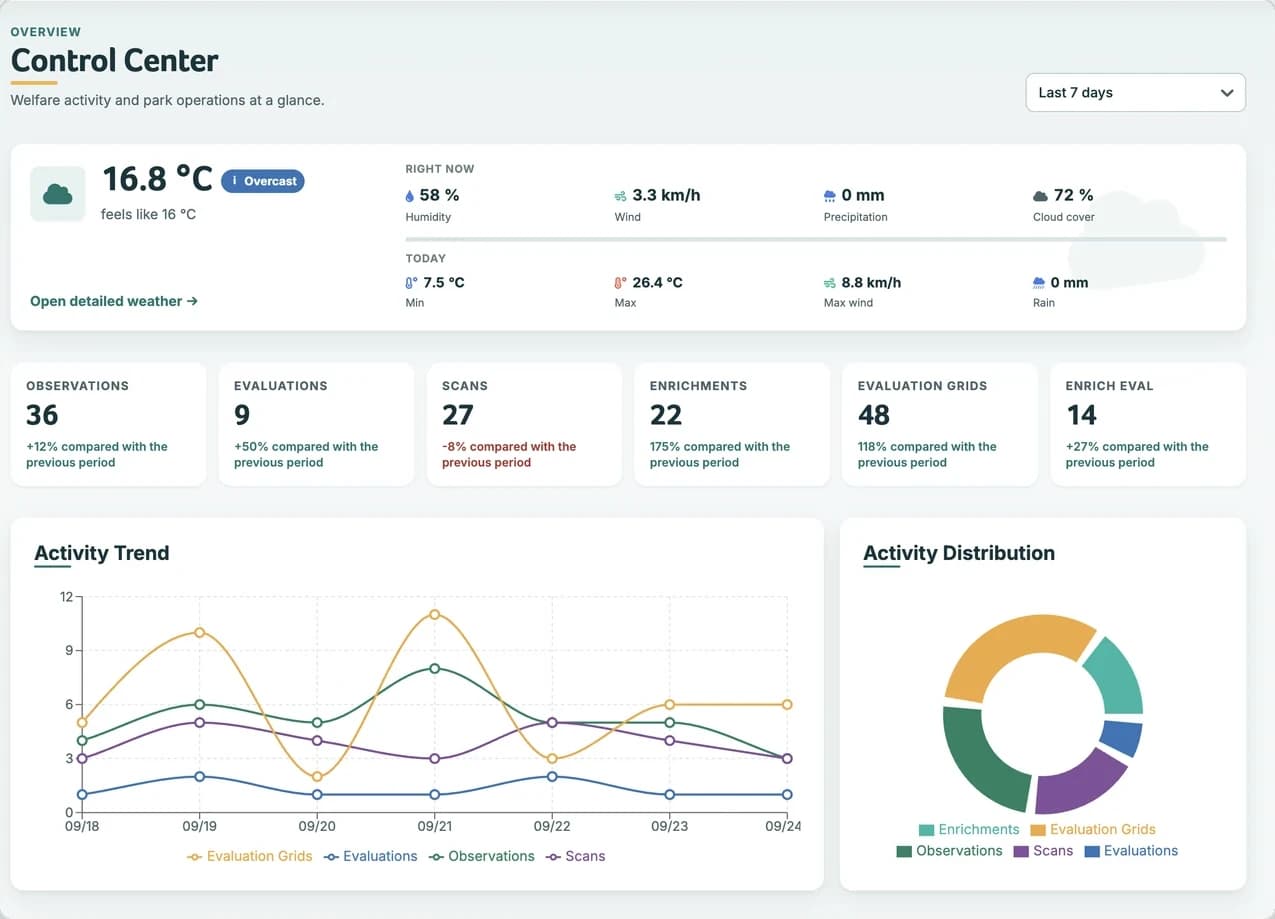
Task: Click the 09/22 x-axis date label
Action: coord(551,826)
